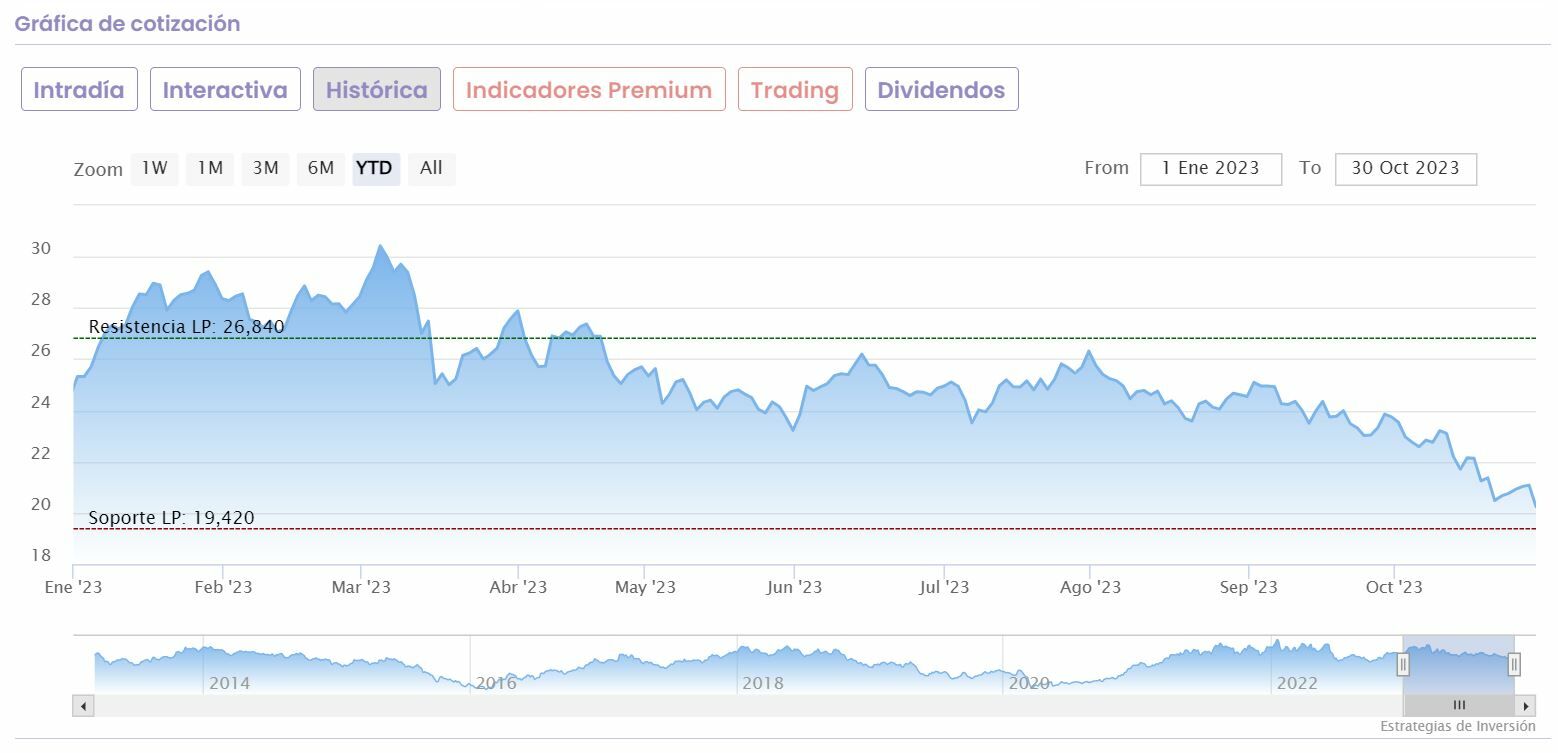Click the To date field
The width and height of the screenshot is (1558, 753).
1405,169
